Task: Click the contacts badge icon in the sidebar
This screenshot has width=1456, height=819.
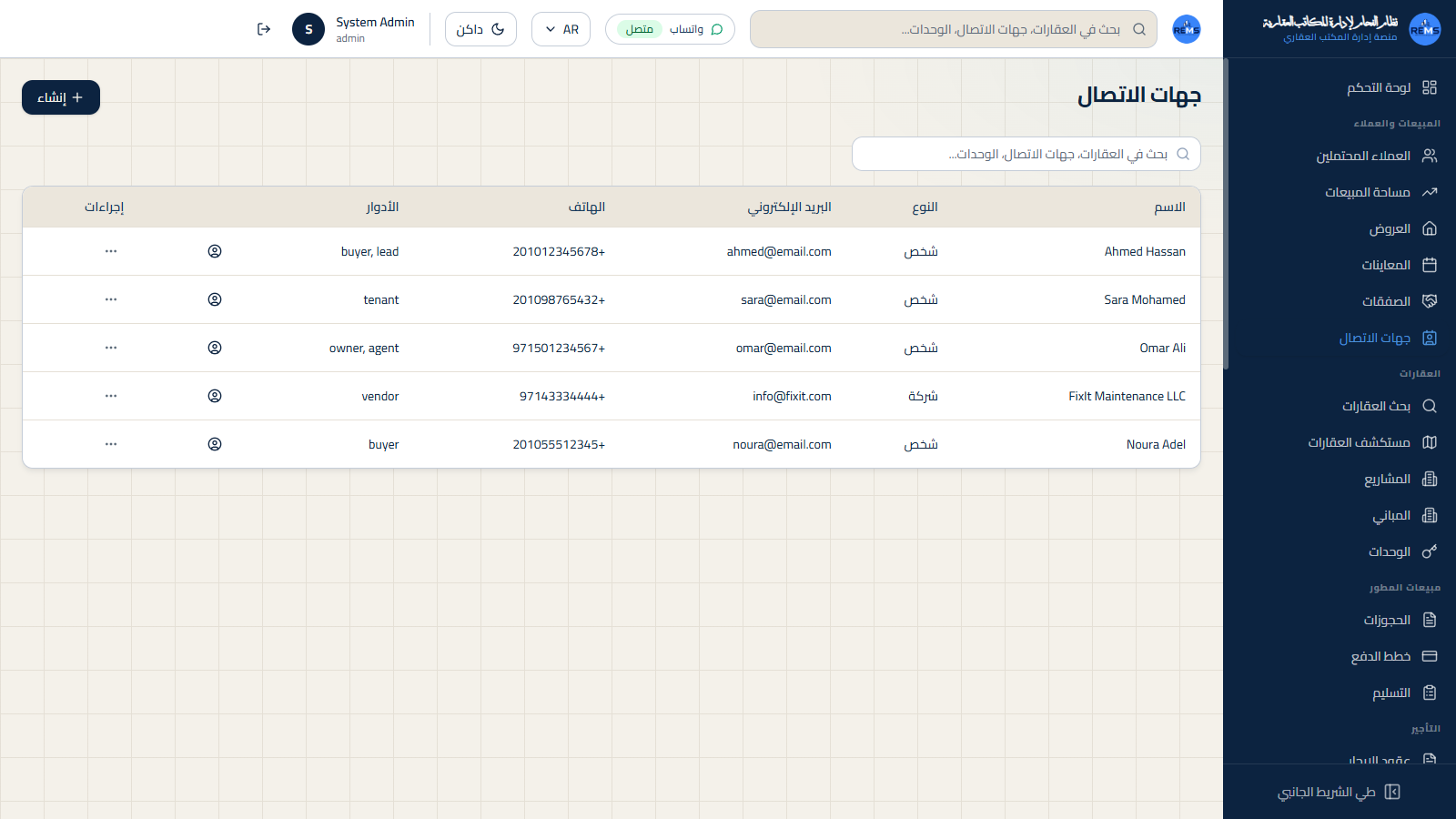Action: click(x=1430, y=338)
